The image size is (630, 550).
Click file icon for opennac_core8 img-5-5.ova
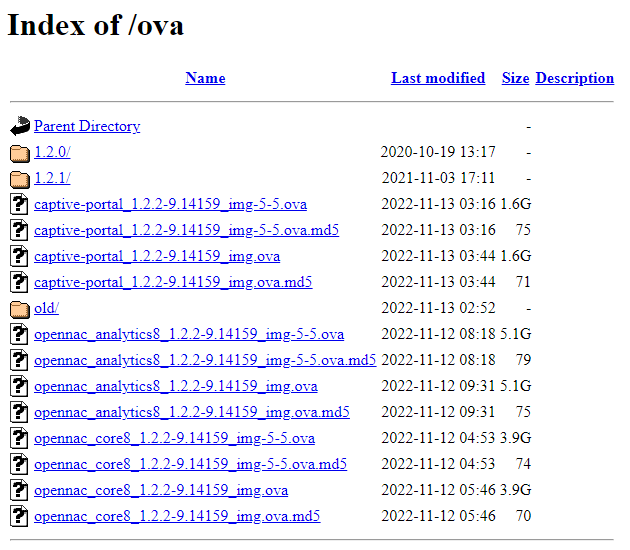[x=19, y=438]
